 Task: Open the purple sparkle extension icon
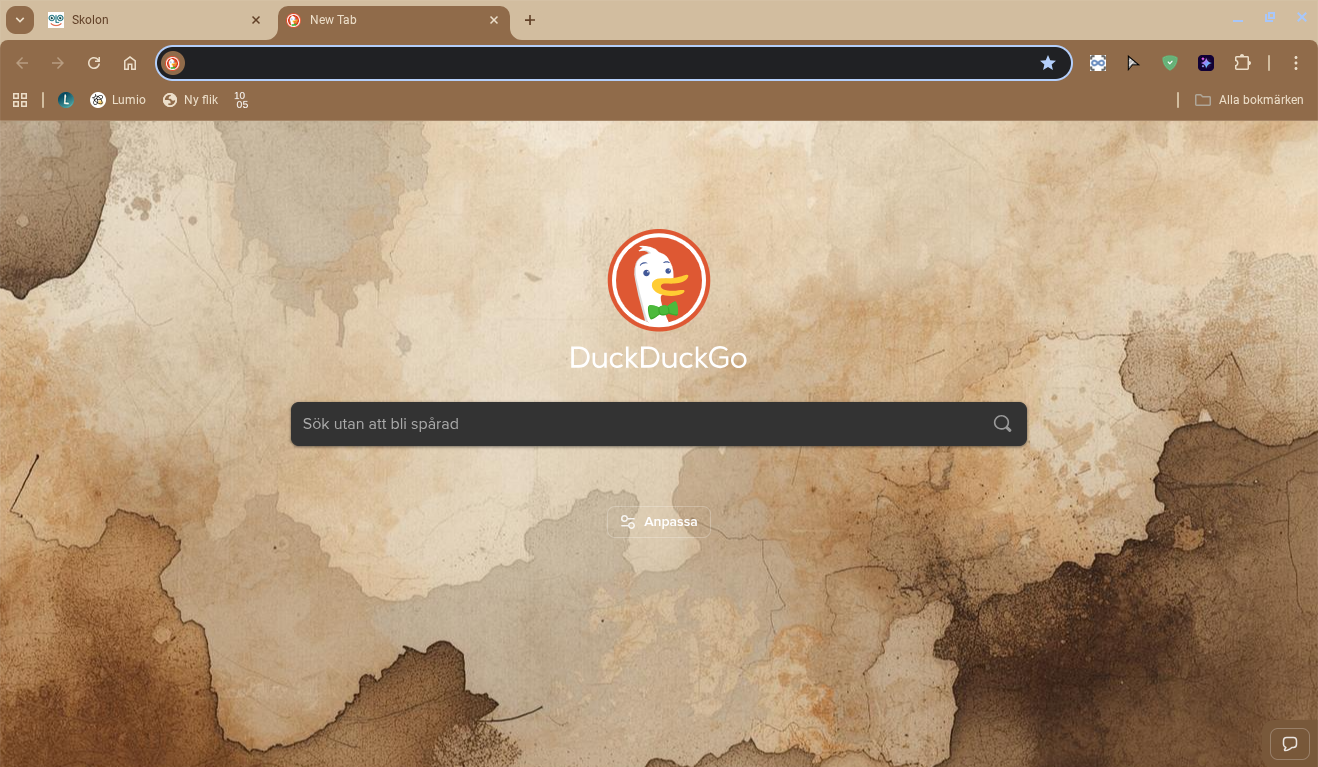coord(1206,63)
